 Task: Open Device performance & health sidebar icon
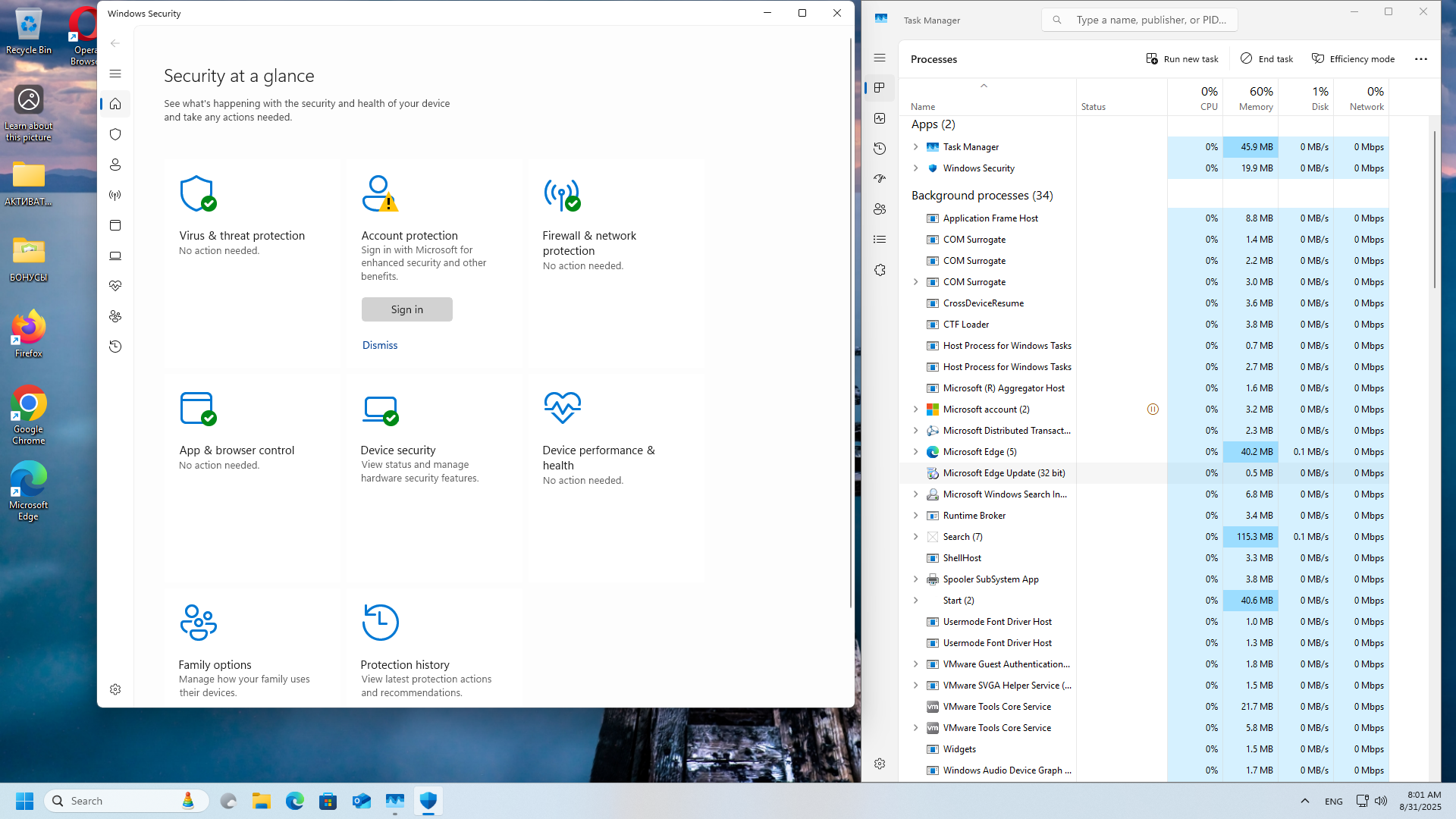[x=115, y=286]
